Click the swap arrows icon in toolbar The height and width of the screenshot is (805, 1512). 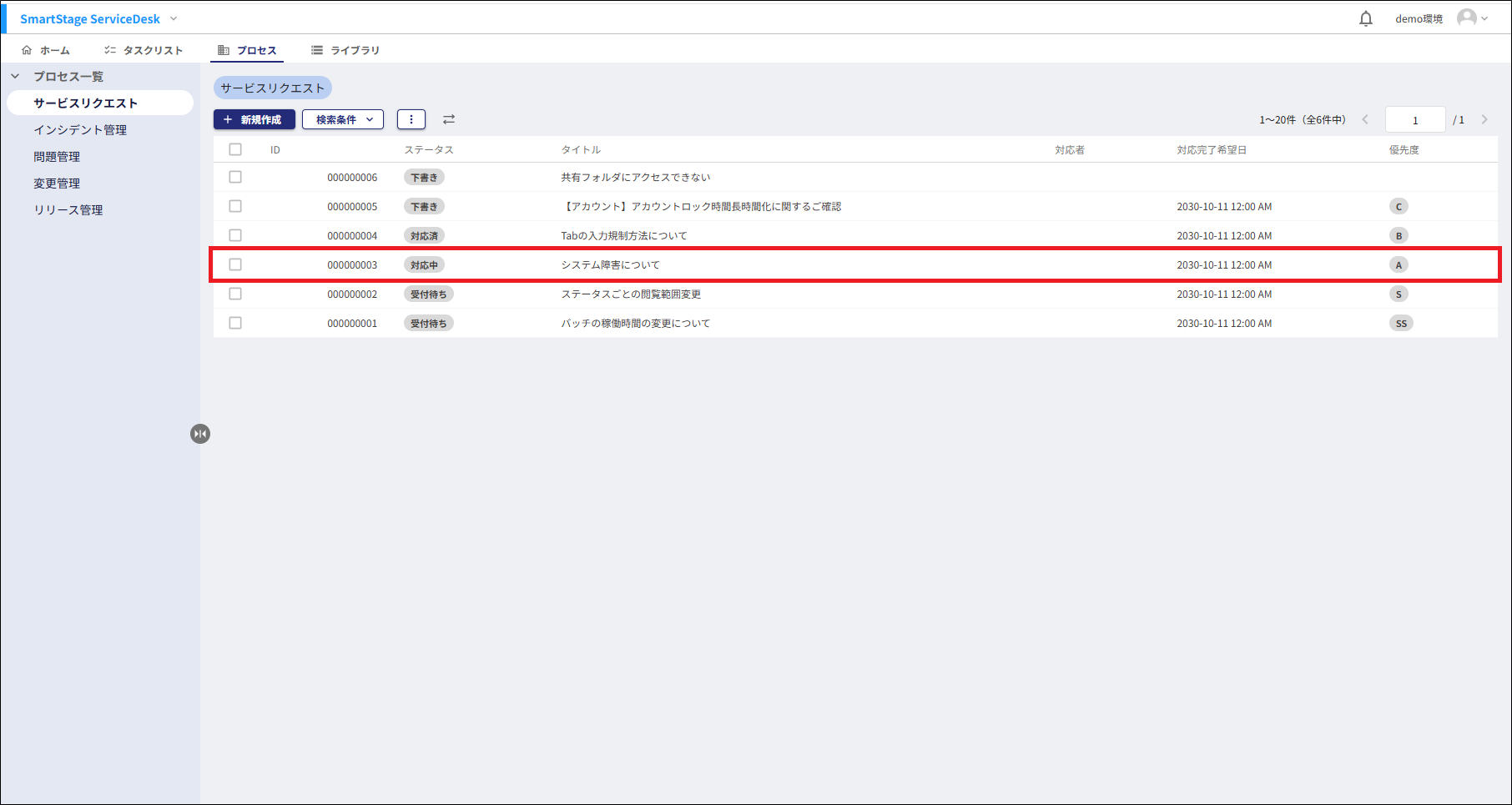(x=449, y=119)
